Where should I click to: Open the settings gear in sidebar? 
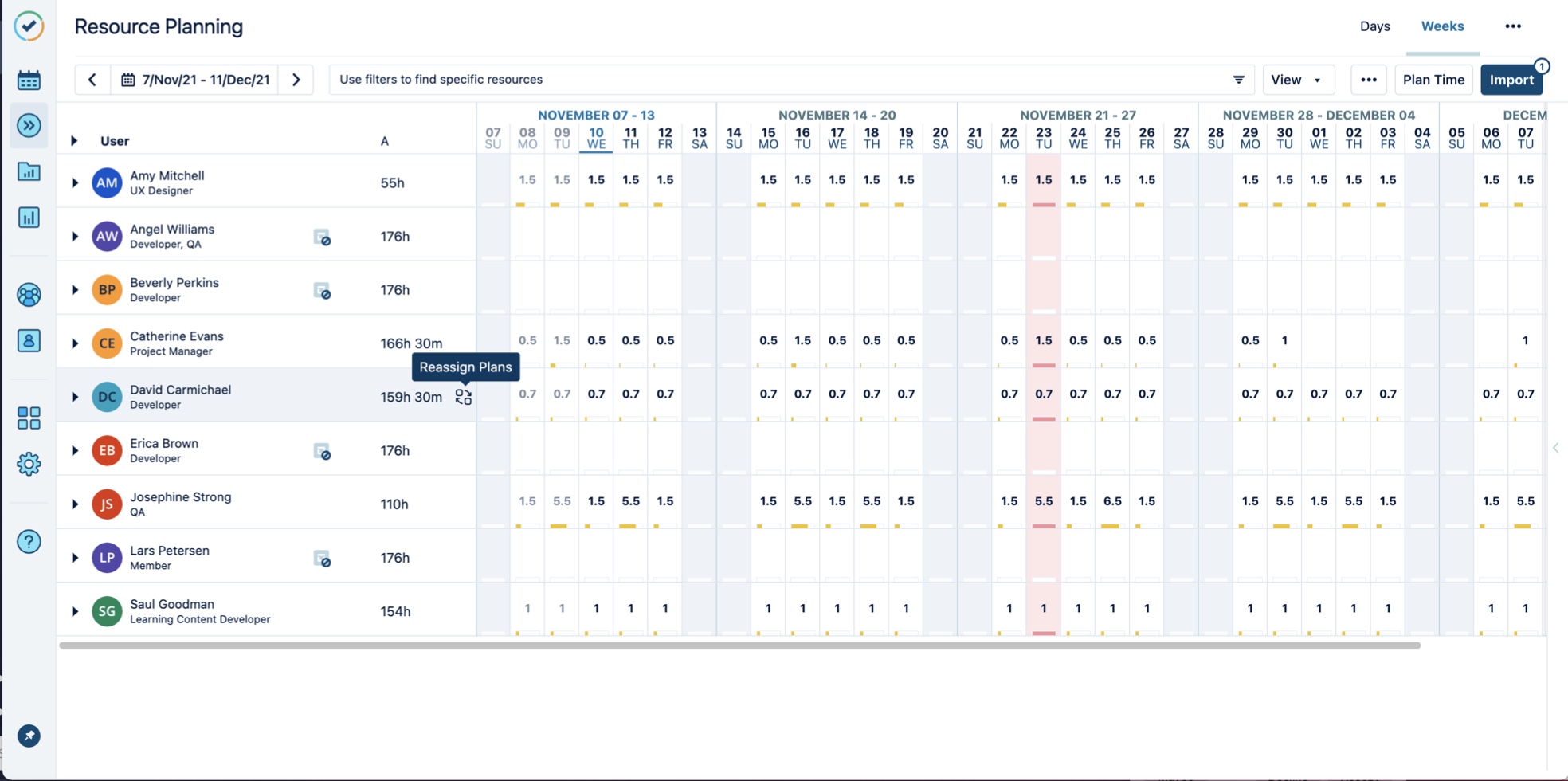pos(29,464)
